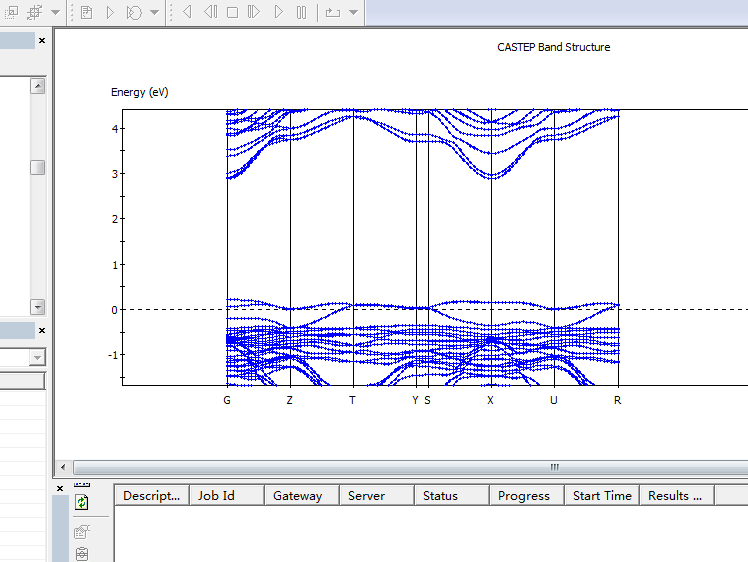Sort jobs by the Descript... column header
This screenshot has height=562, width=748.
pyautogui.click(x=152, y=496)
